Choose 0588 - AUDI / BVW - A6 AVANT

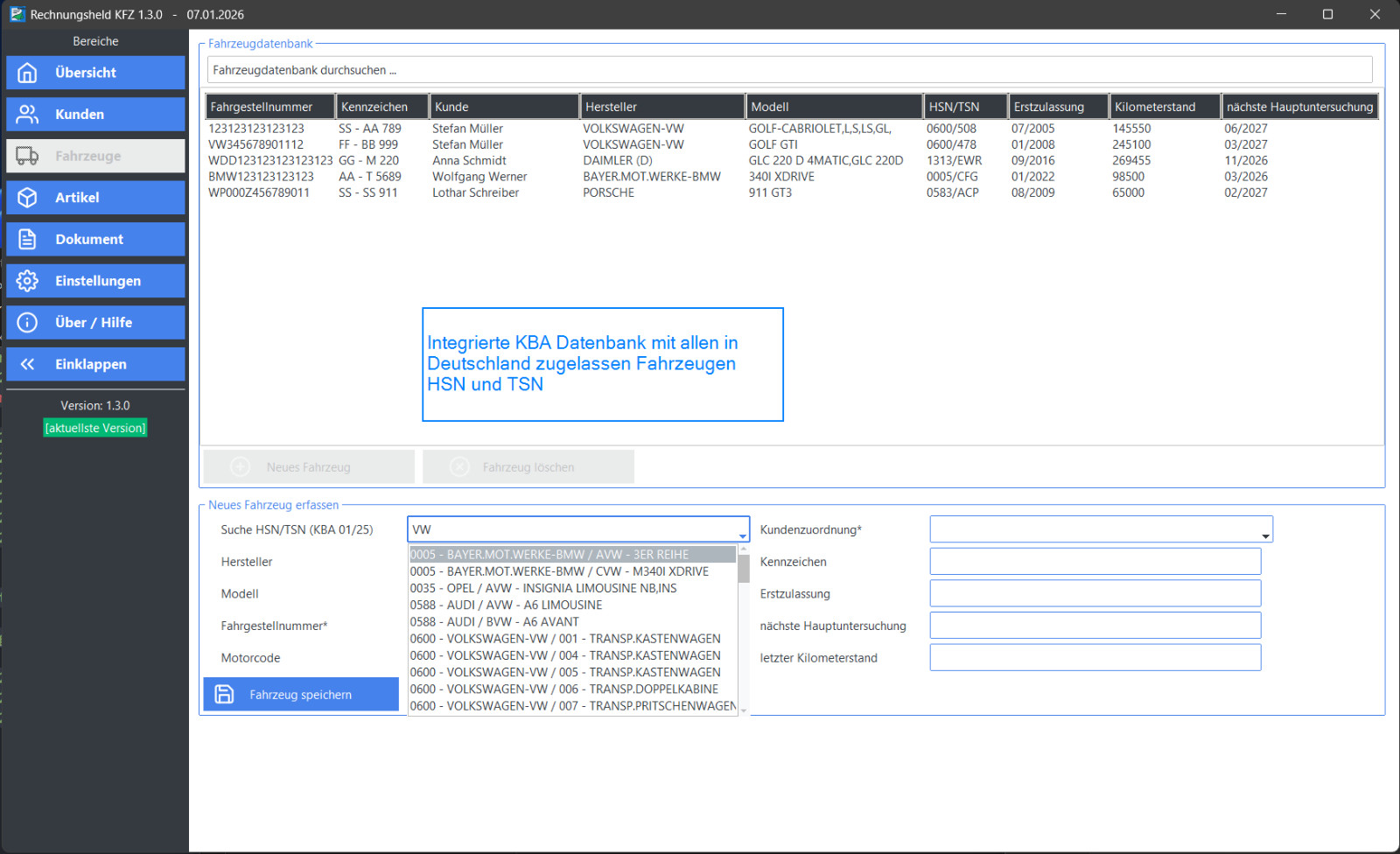494,622
